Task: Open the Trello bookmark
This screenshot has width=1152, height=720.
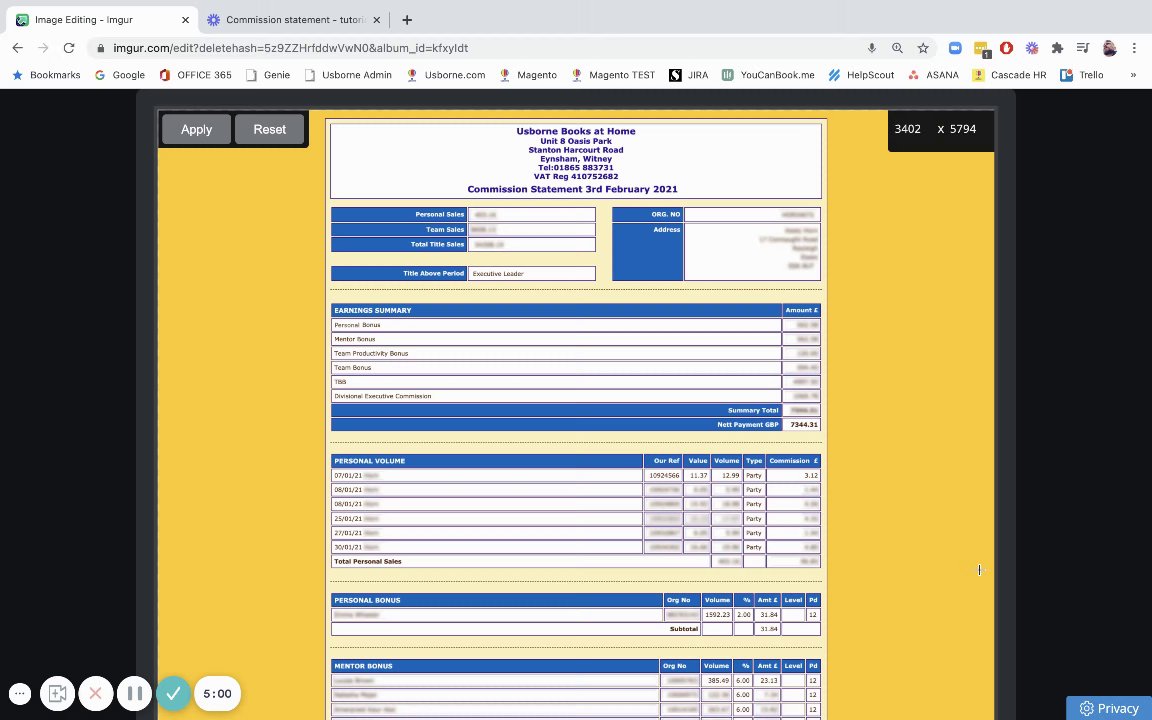Action: click(x=1081, y=75)
